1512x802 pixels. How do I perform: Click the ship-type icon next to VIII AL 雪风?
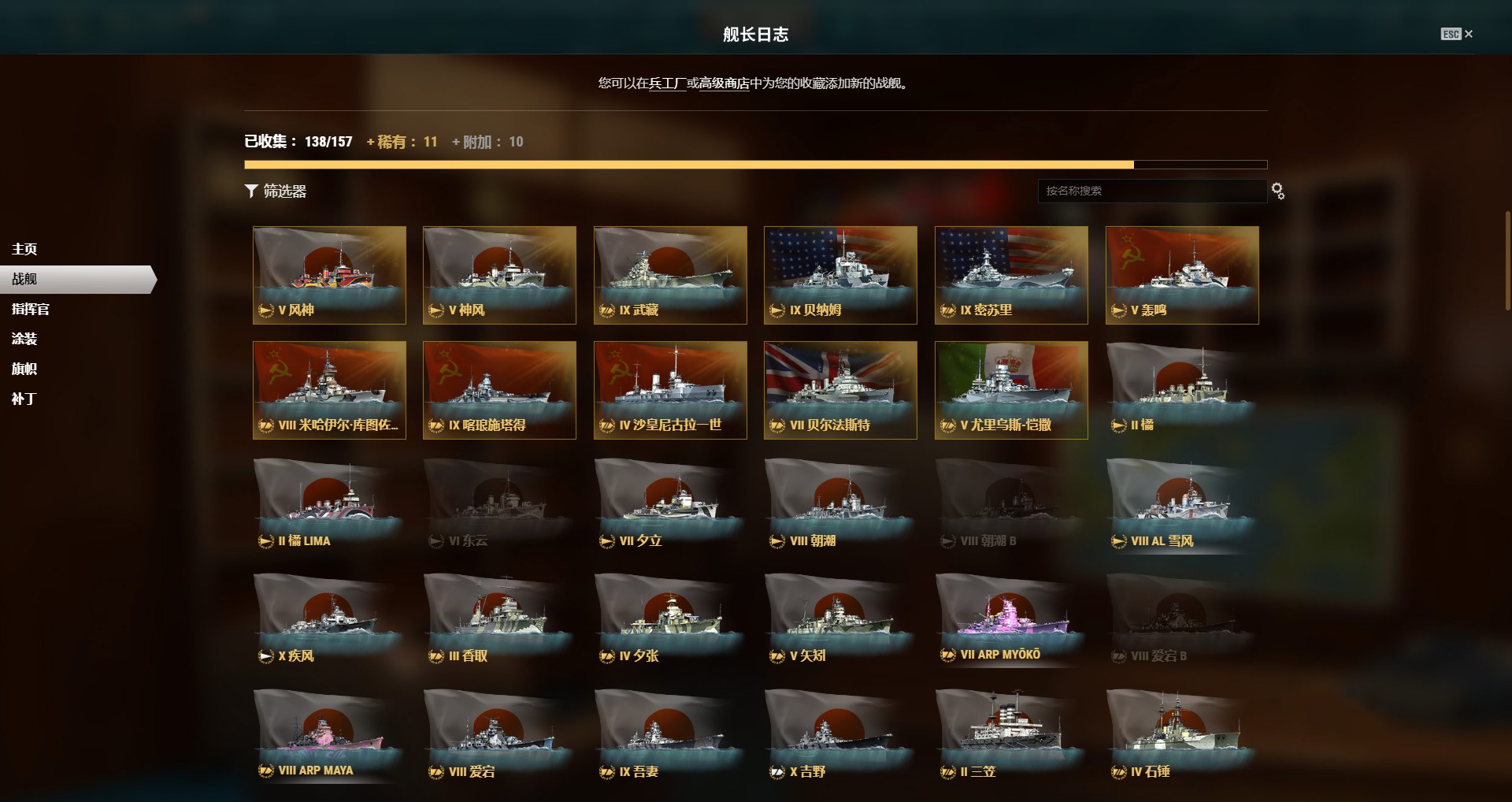coord(1119,541)
